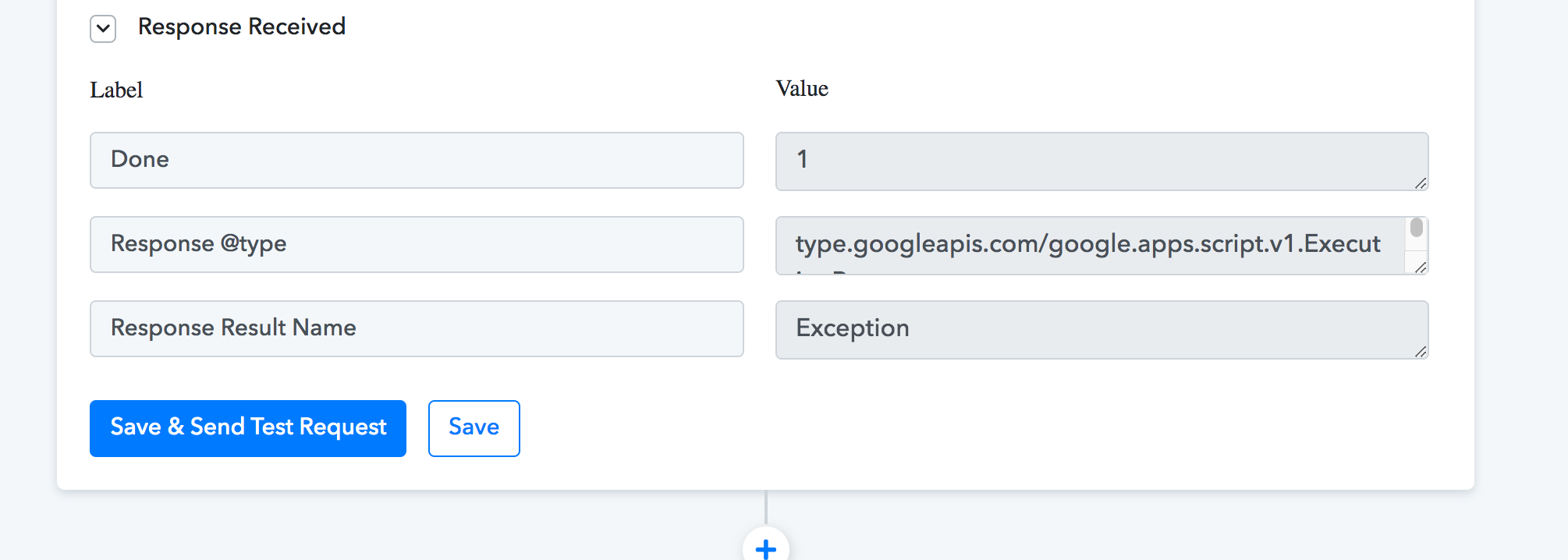Click the type.googleapis.com value textarea
1568x560 pixels.
point(1091,246)
